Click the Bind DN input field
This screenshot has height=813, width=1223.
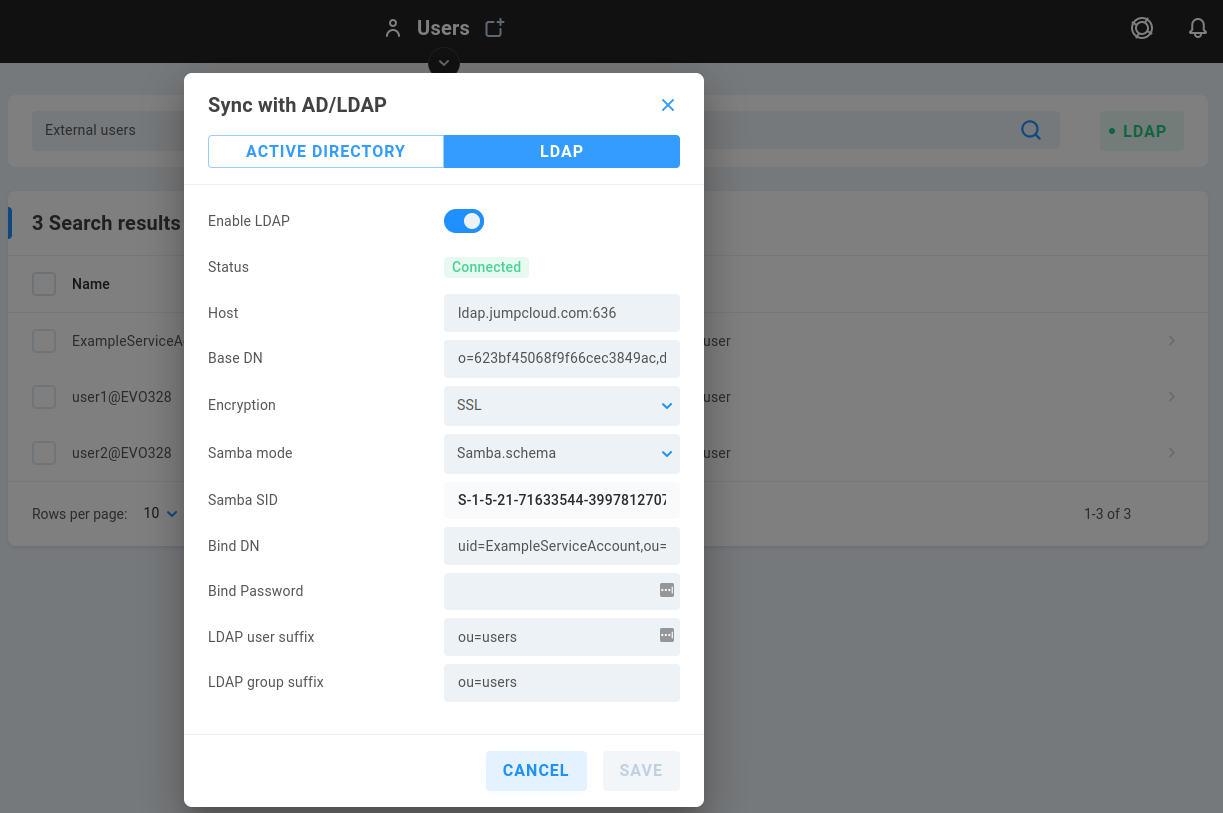click(562, 546)
